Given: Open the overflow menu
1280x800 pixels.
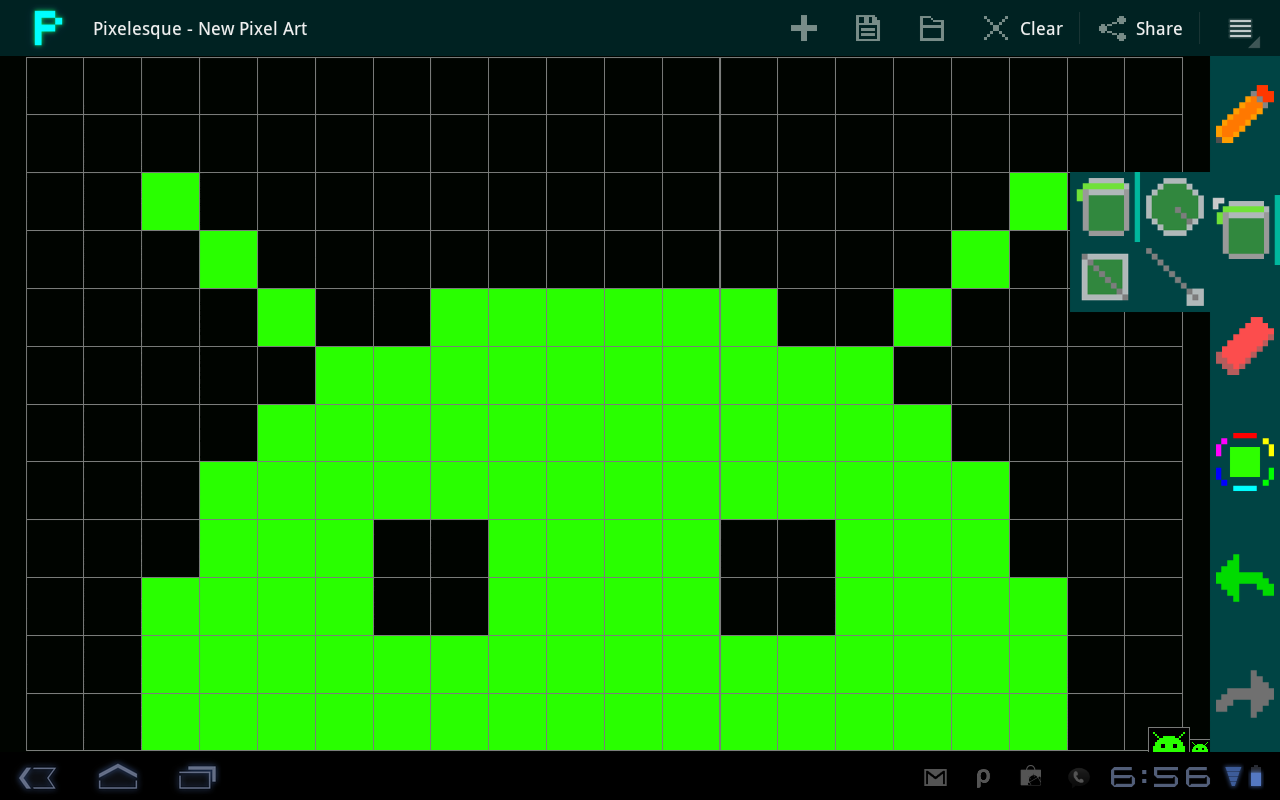Looking at the screenshot, I should click(1241, 28).
